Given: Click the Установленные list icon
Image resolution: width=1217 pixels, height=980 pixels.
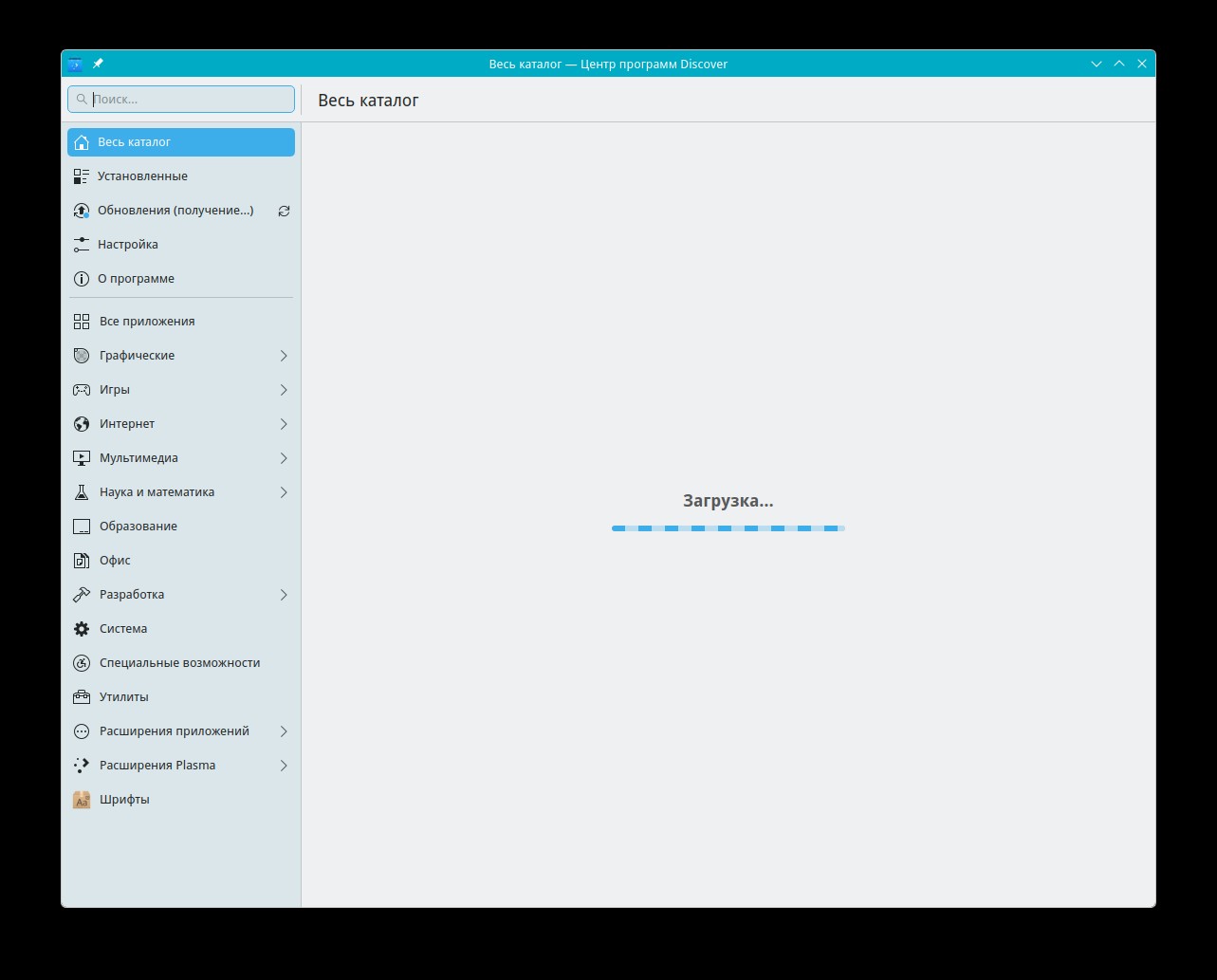Looking at the screenshot, I should point(82,176).
